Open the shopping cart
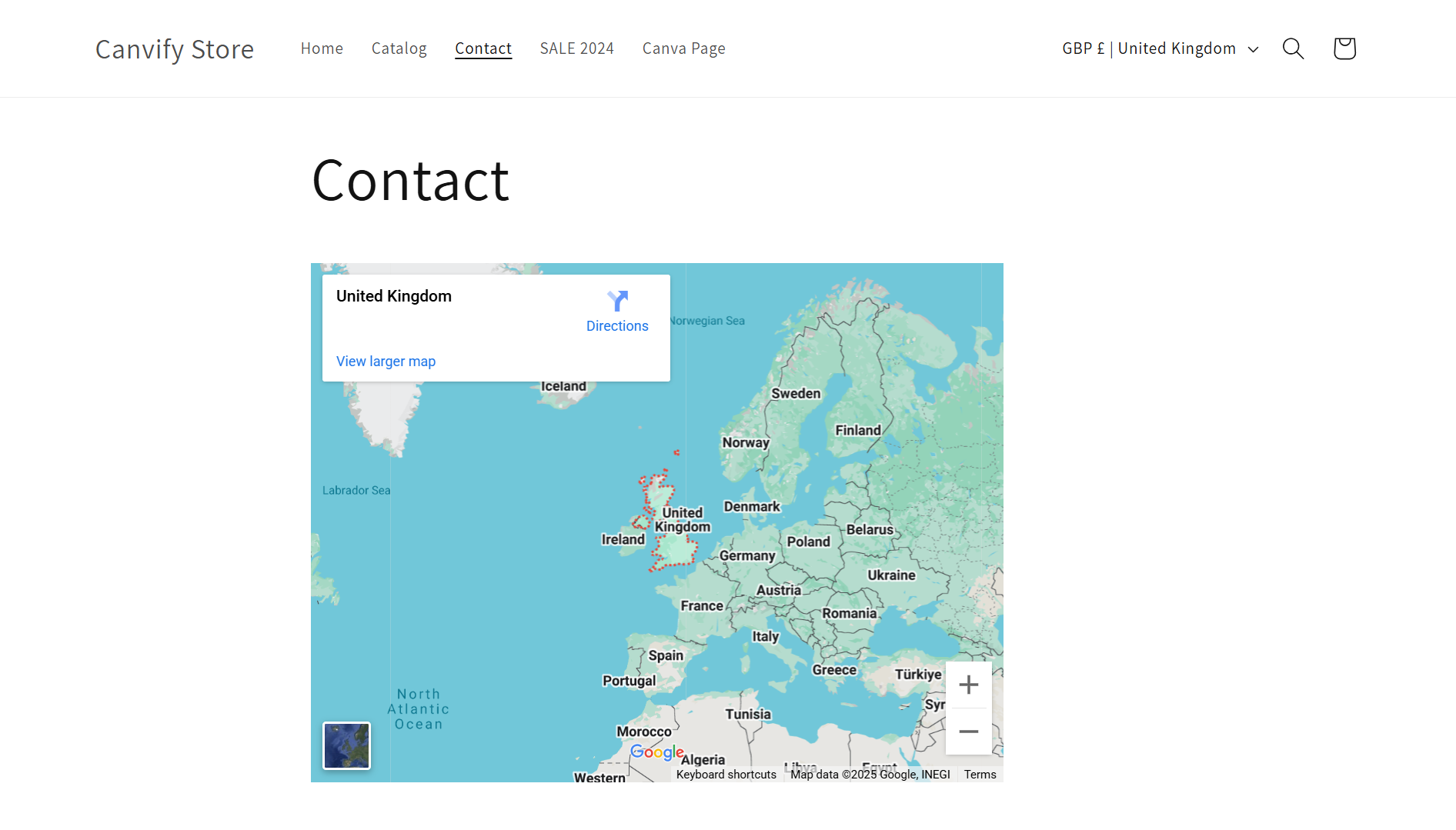Screen dimensions: 1456x830 (x=1344, y=48)
